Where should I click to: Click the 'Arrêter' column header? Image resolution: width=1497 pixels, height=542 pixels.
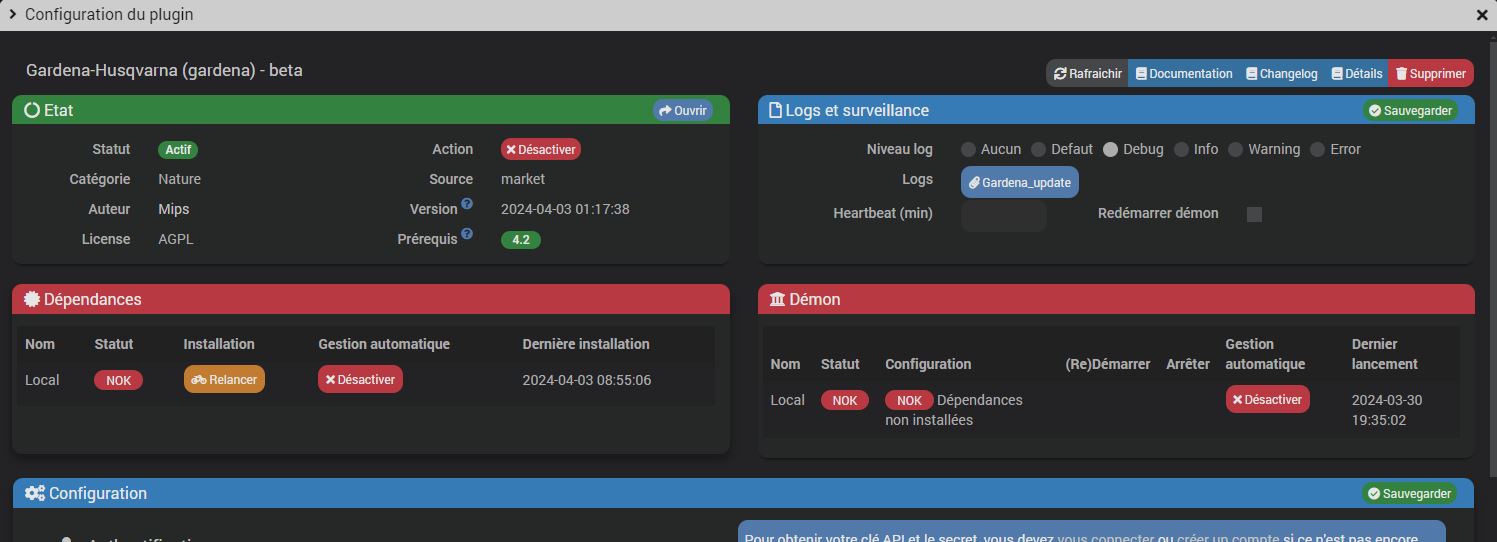1188,364
